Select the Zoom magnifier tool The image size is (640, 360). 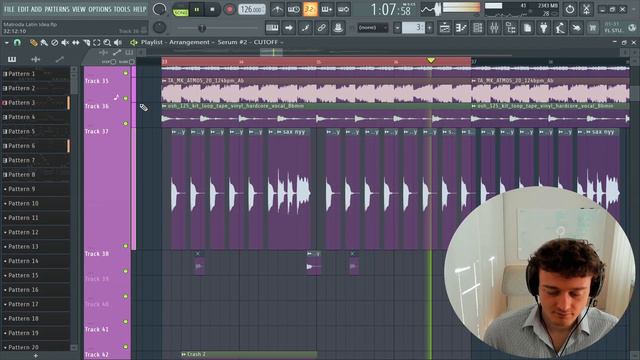(x=107, y=42)
